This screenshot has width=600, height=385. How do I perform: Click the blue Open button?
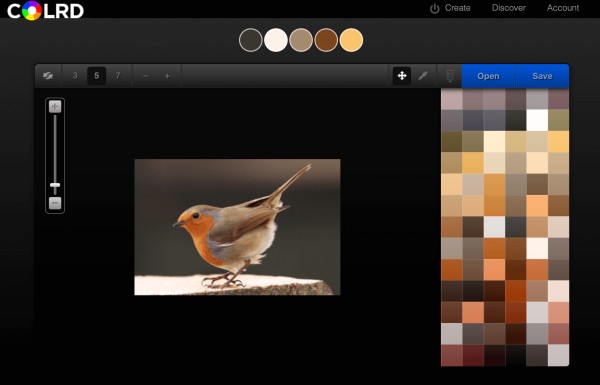pyautogui.click(x=488, y=76)
